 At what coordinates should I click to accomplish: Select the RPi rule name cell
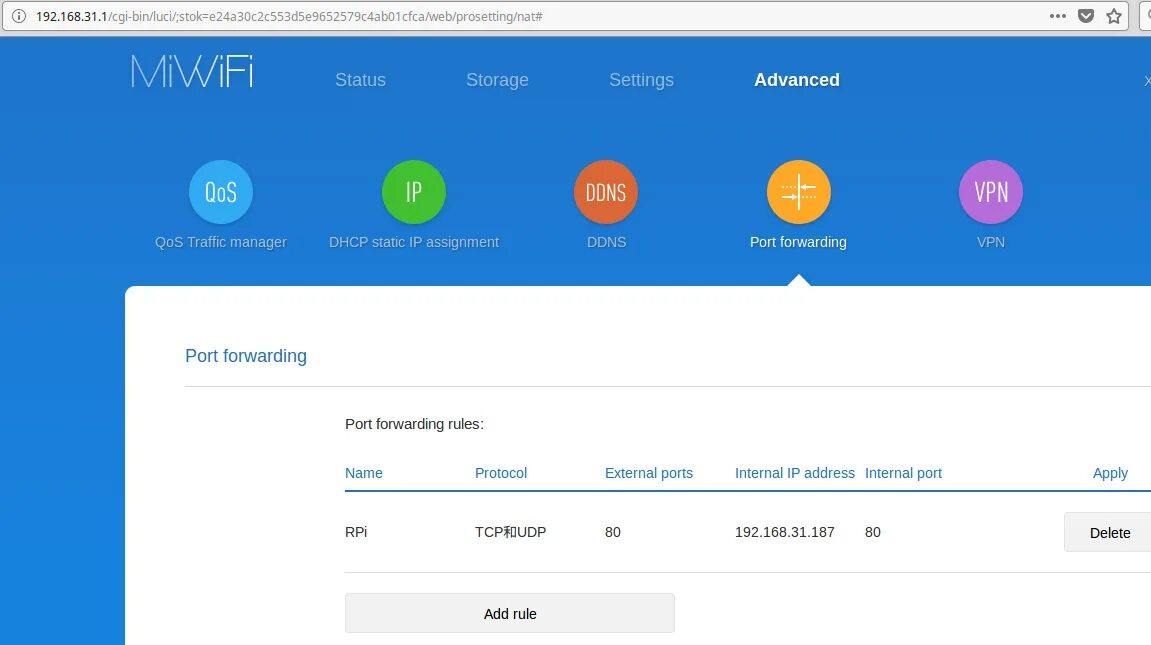(x=356, y=532)
